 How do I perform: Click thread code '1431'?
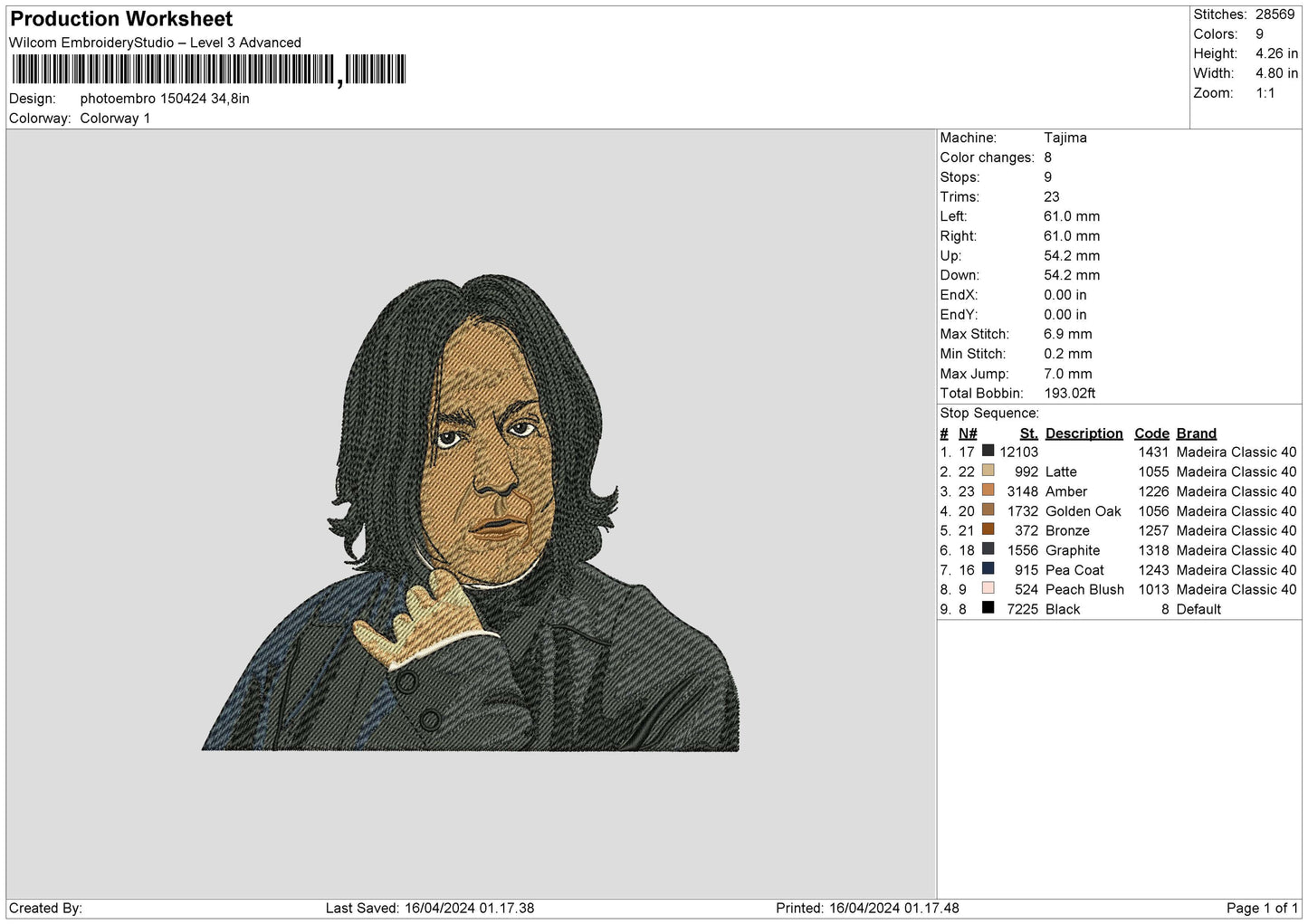click(x=1153, y=452)
